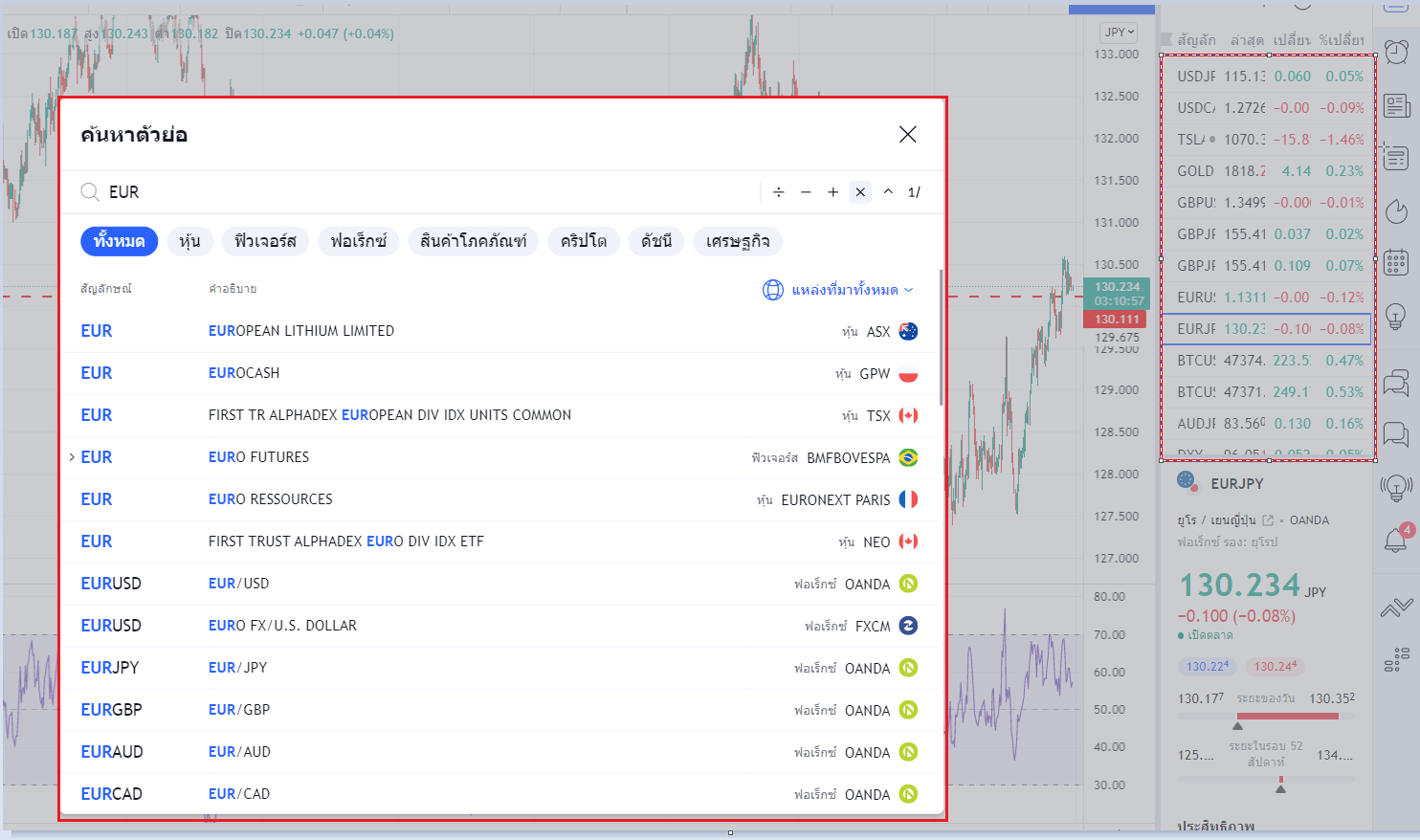The image size is (1420, 840).
Task: Click the BMFBOVESPA Brazil flag icon
Action: (909, 457)
